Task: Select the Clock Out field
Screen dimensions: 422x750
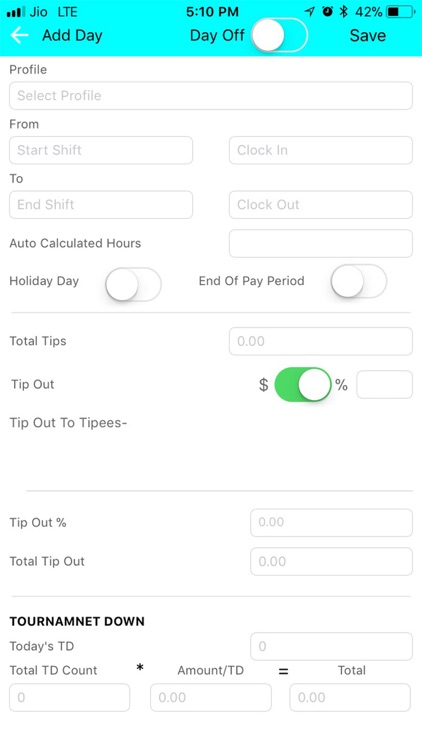Action: pos(321,205)
